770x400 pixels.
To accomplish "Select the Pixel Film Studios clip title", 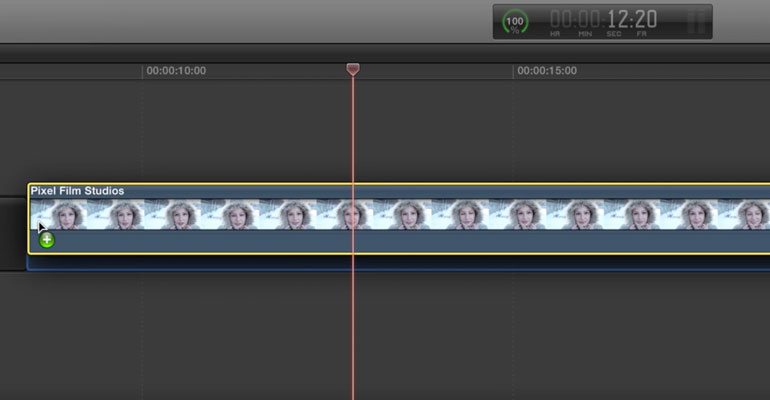I will (x=77, y=191).
